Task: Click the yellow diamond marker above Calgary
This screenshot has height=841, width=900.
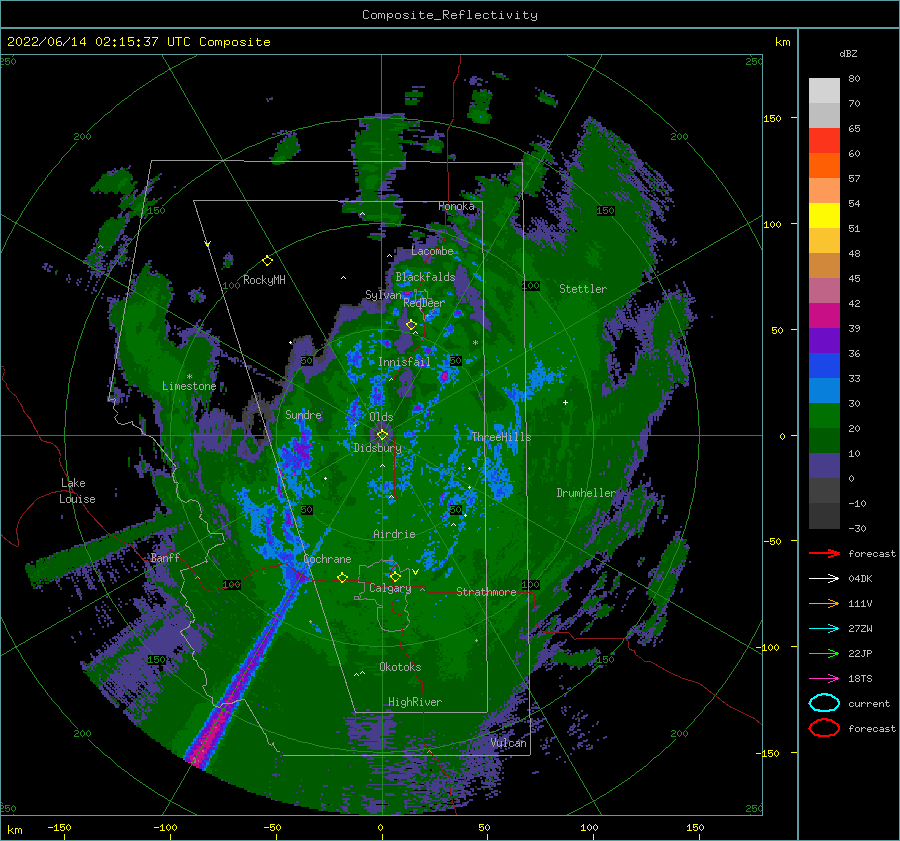Action: pyautogui.click(x=395, y=576)
